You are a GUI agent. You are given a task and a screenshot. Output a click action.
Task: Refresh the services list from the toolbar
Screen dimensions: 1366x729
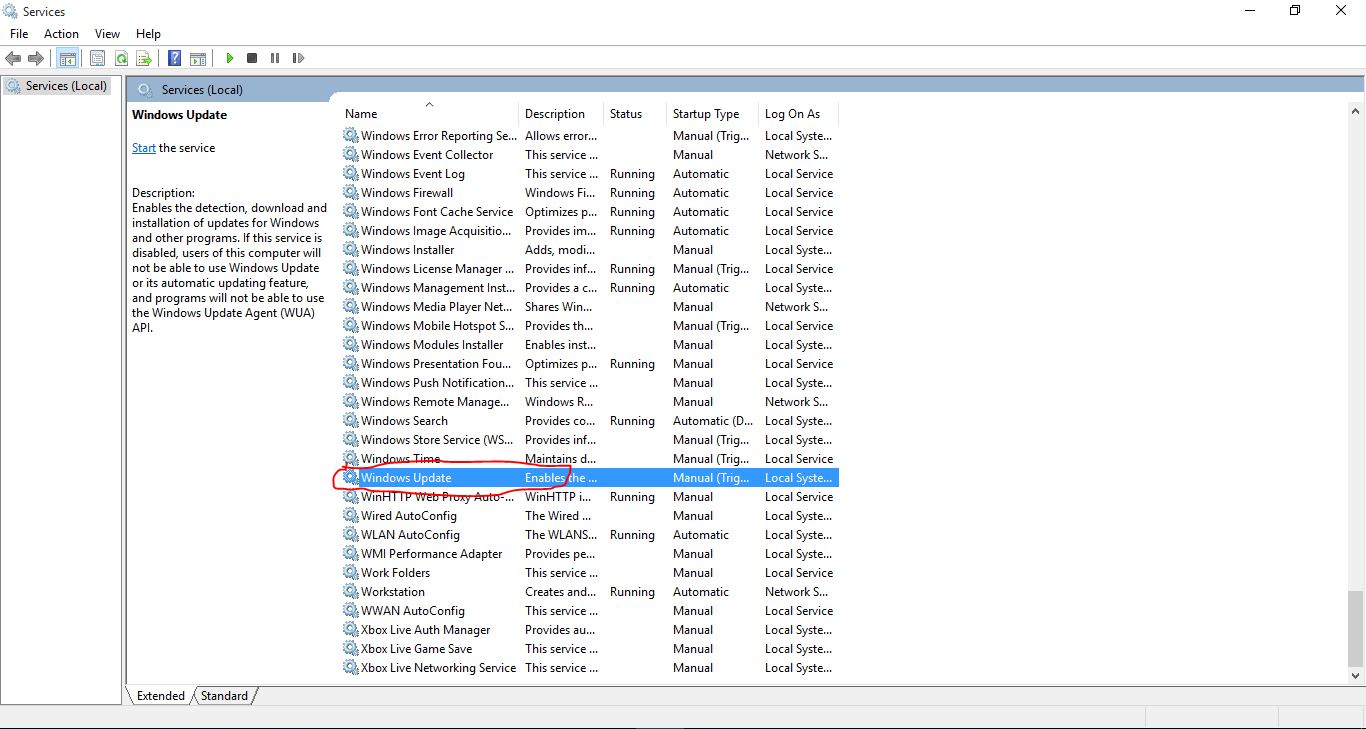(x=121, y=58)
